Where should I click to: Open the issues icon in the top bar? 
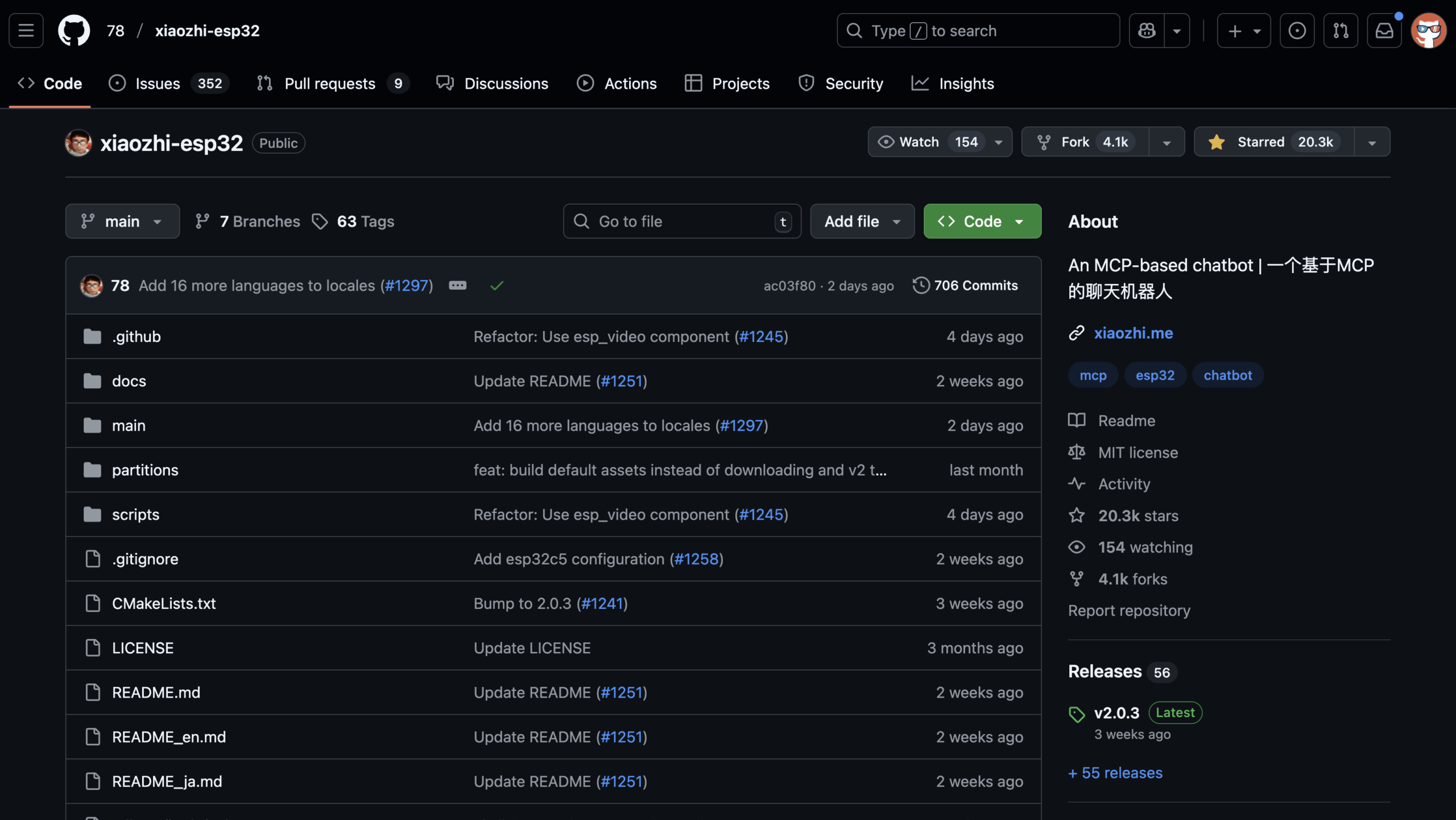(x=1297, y=31)
